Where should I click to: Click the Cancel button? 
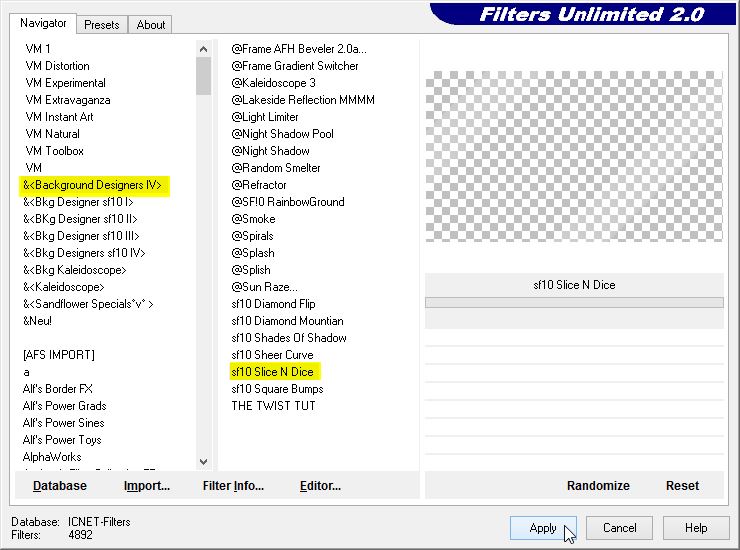pyautogui.click(x=619, y=528)
